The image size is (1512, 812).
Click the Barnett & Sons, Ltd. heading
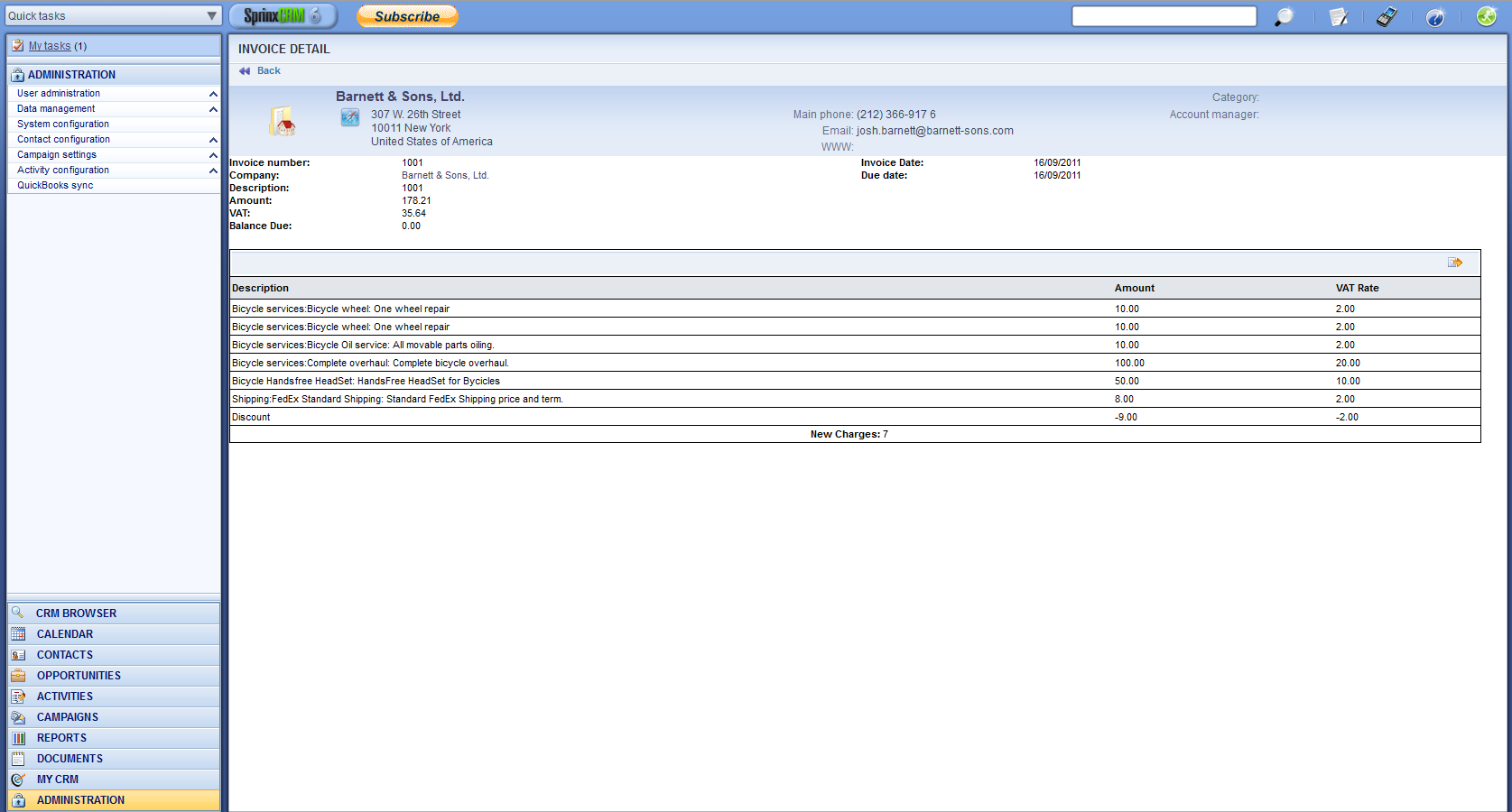point(400,97)
